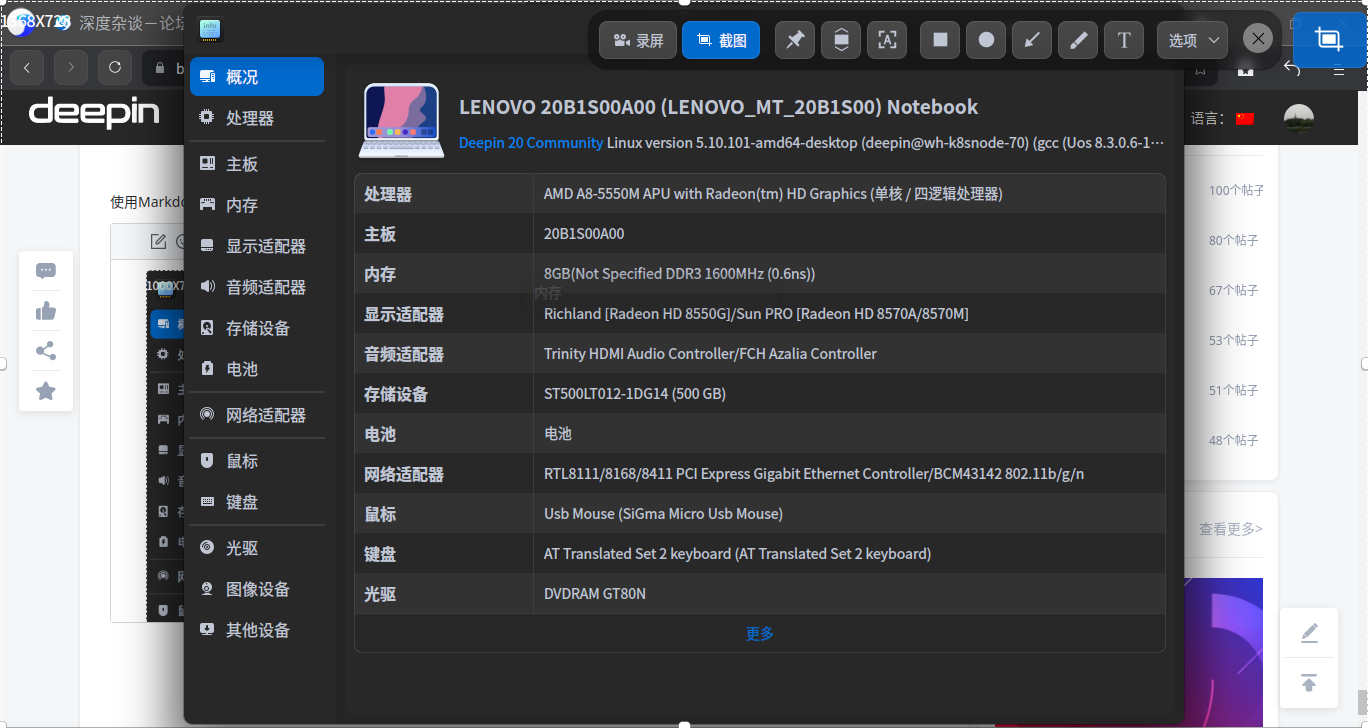Image resolution: width=1368 pixels, height=728 pixels.
Task: Confirm capture with blue crop button
Action: (1329, 40)
